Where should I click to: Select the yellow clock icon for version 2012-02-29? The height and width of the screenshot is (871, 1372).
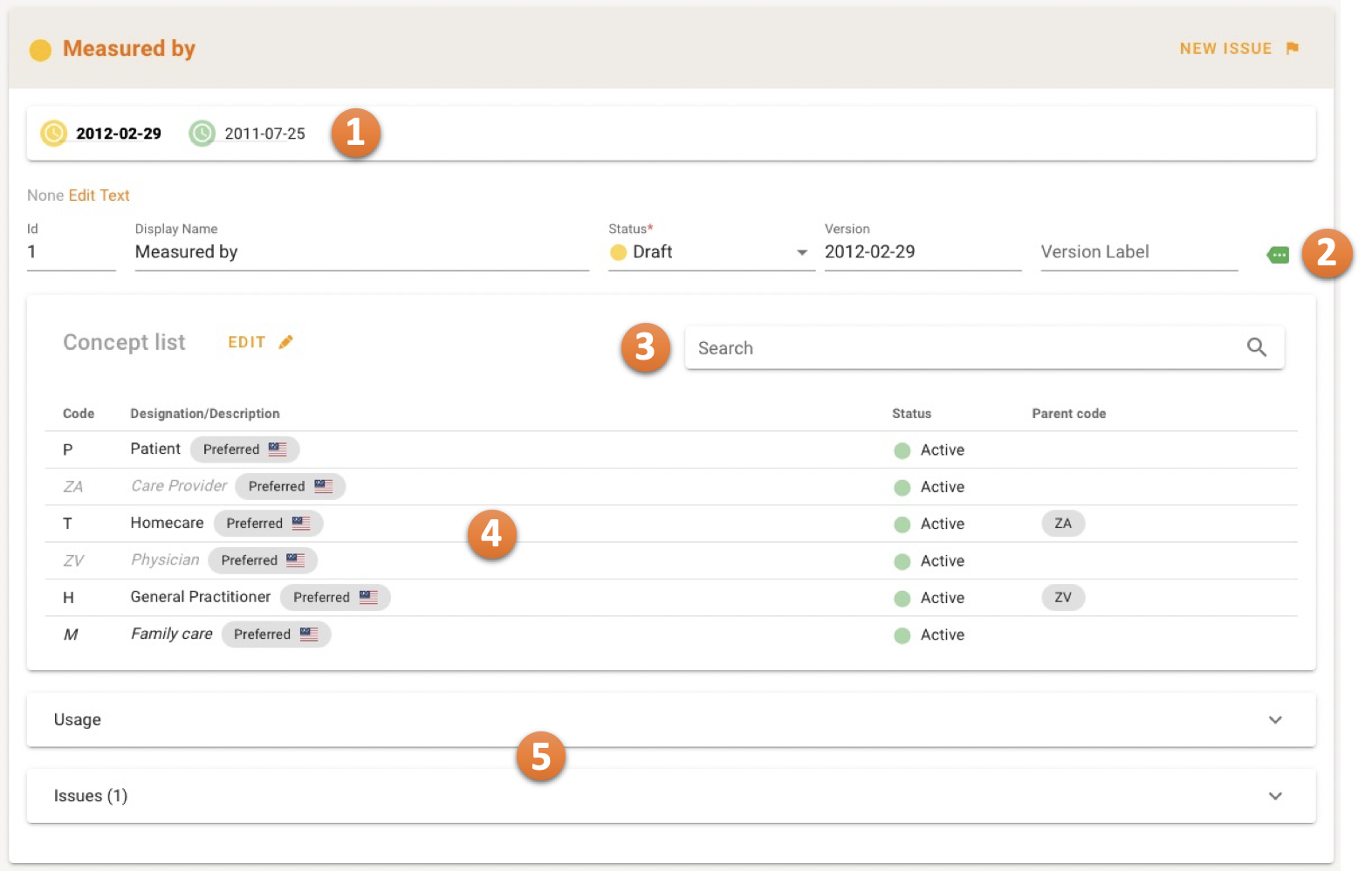54,134
